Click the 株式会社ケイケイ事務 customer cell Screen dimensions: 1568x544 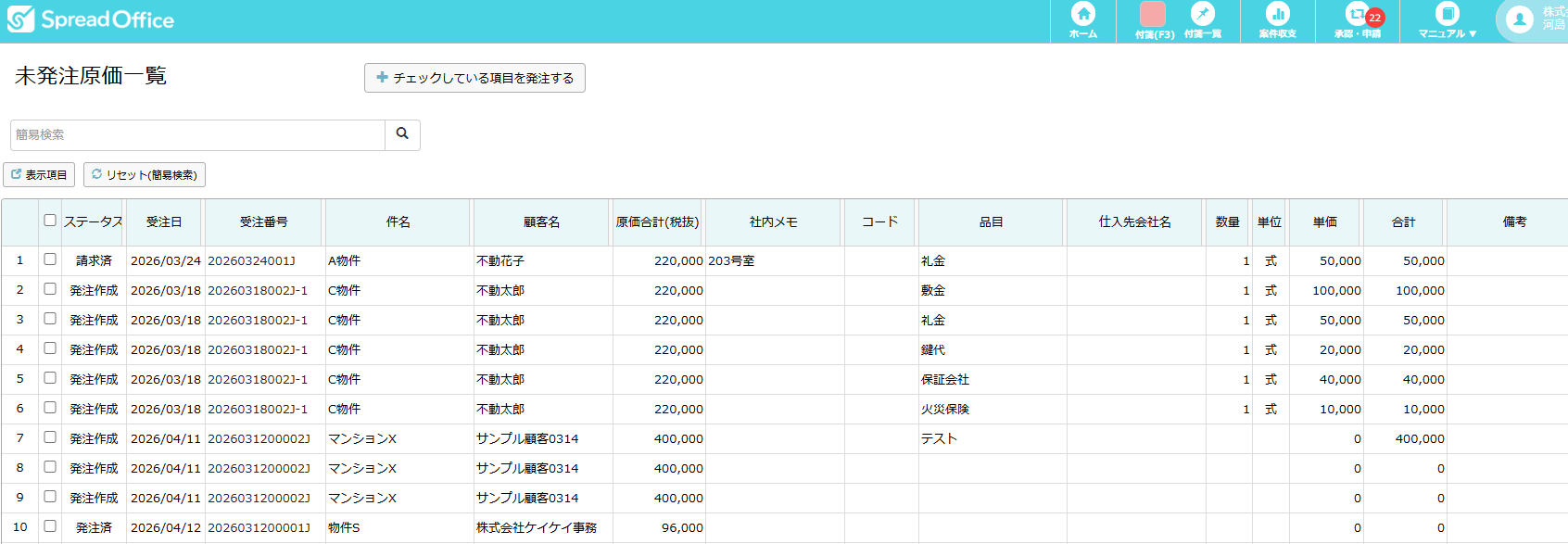pyautogui.click(x=541, y=527)
